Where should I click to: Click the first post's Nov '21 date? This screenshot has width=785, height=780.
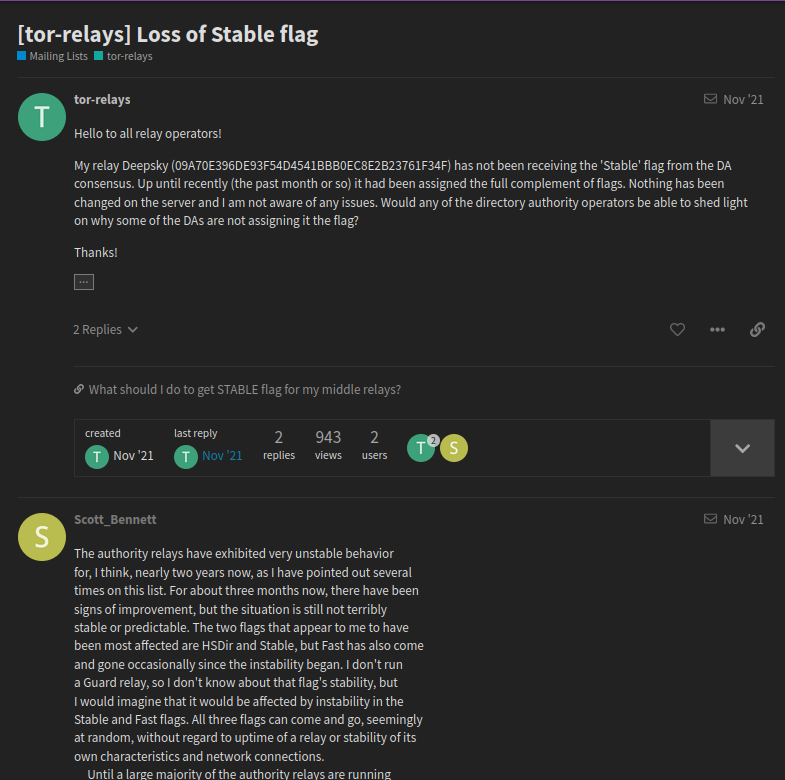[x=743, y=99]
